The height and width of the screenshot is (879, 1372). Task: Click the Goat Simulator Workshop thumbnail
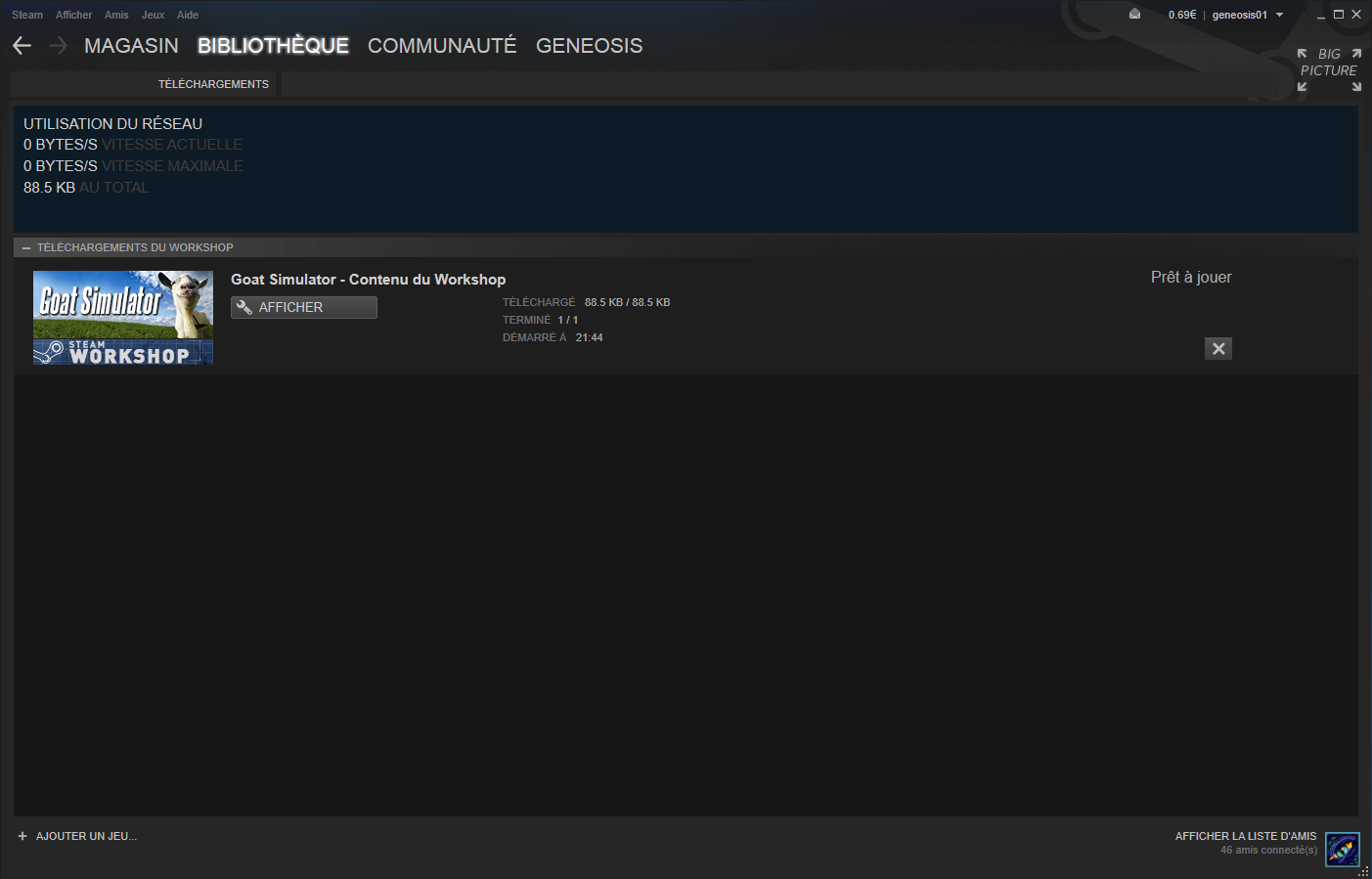click(123, 318)
